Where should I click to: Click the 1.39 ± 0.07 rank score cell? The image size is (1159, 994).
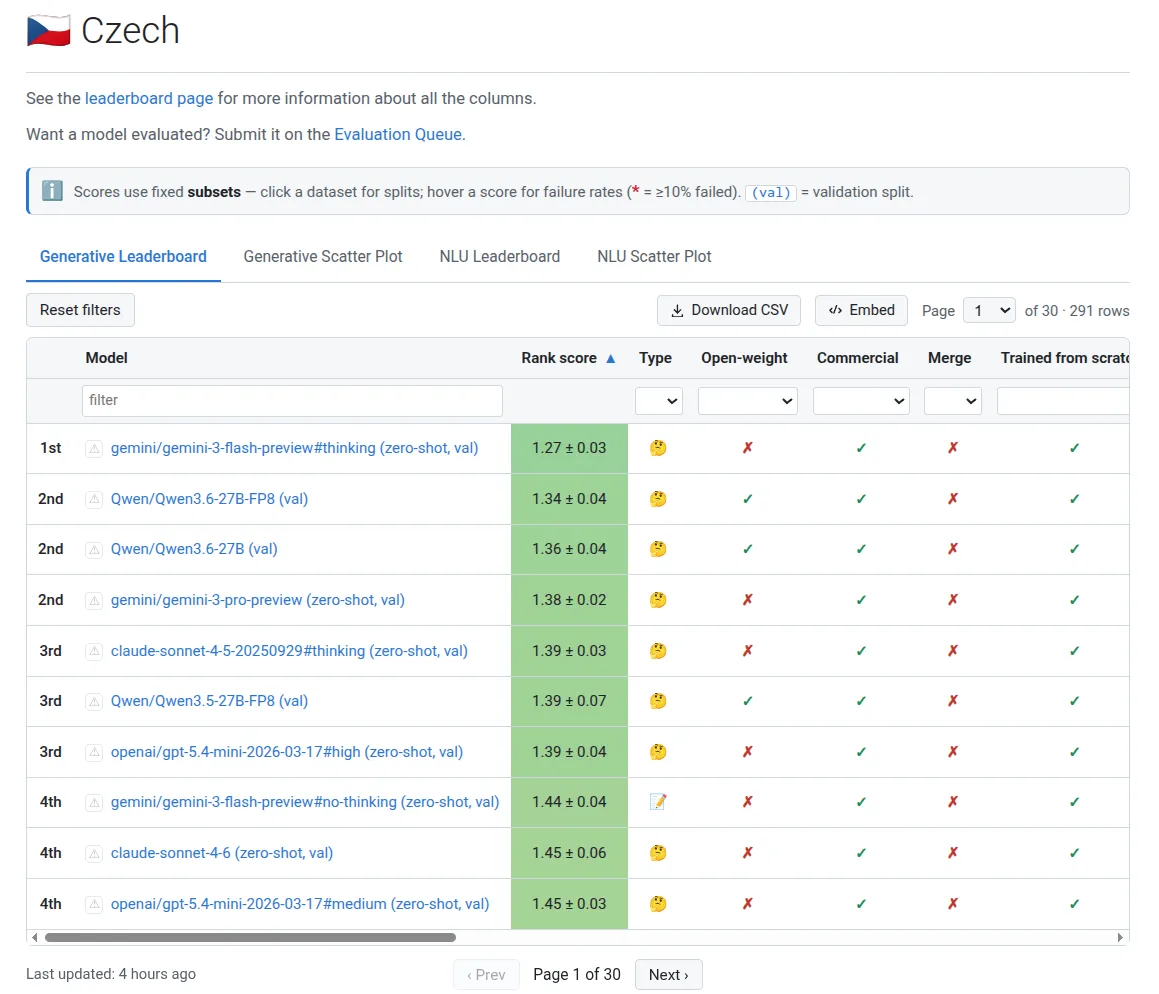[569, 701]
